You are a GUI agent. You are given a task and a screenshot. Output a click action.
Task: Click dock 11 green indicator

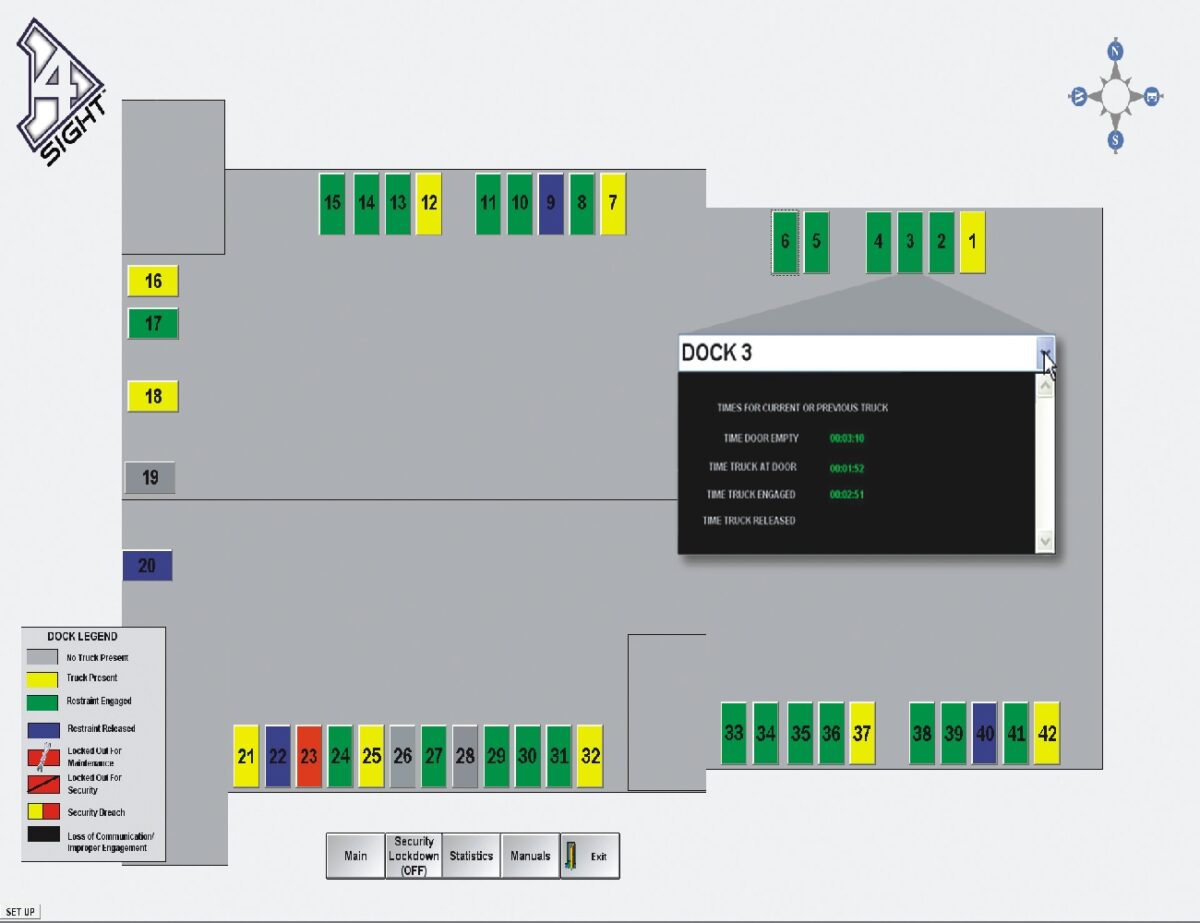488,204
